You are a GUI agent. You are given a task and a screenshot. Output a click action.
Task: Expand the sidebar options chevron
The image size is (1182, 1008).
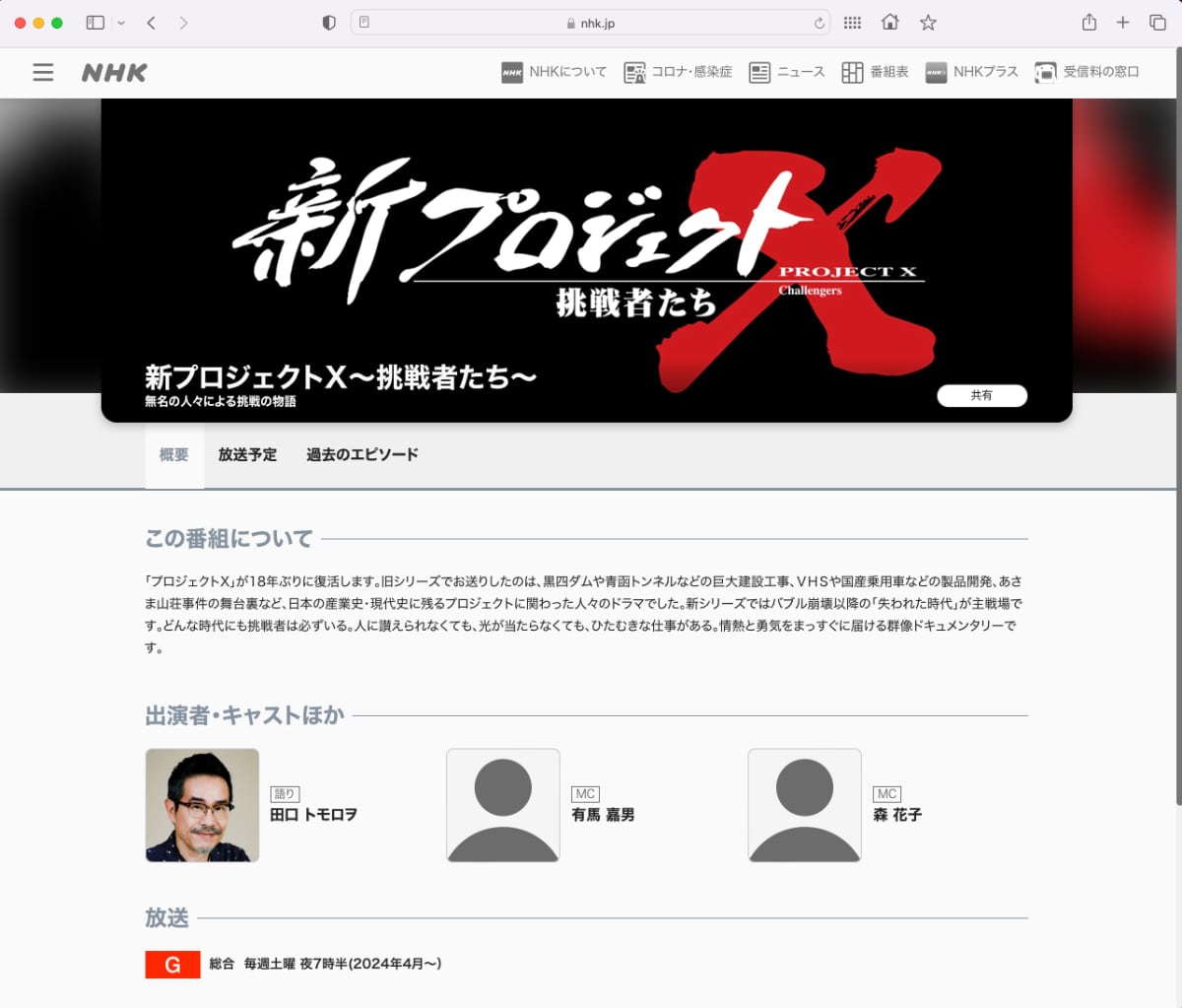click(x=120, y=22)
